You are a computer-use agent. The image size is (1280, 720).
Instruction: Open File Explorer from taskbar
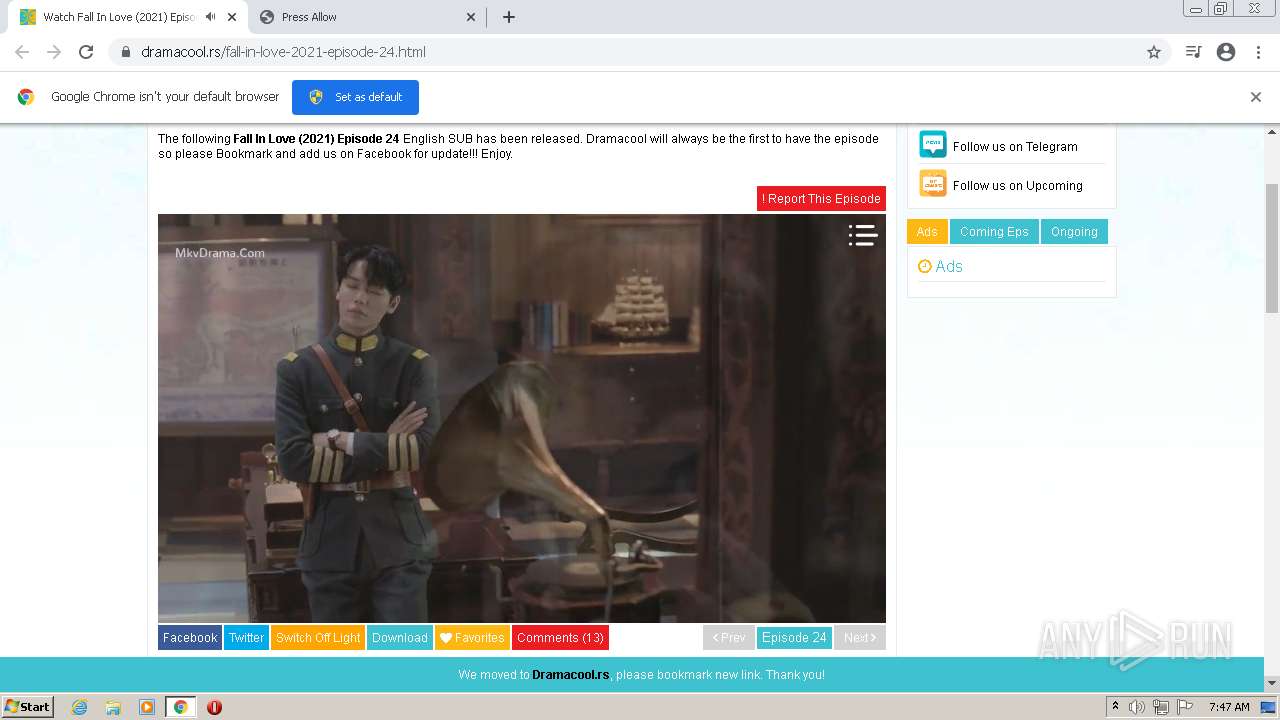click(x=113, y=707)
